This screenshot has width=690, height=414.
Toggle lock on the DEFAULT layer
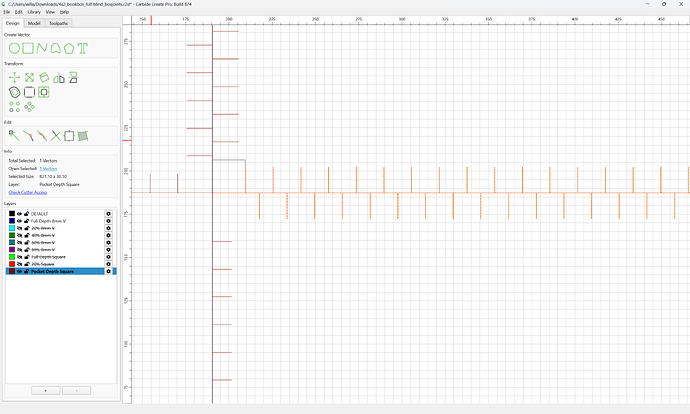point(26,214)
